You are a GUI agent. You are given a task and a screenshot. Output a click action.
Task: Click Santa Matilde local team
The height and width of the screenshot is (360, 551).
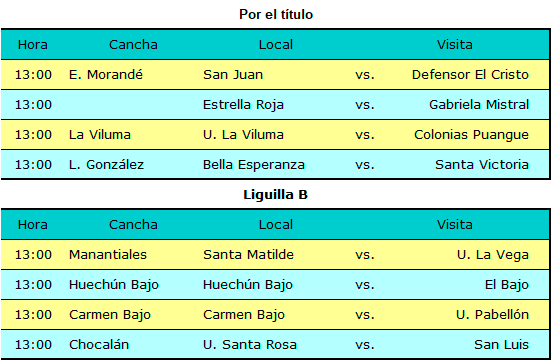coord(248,255)
